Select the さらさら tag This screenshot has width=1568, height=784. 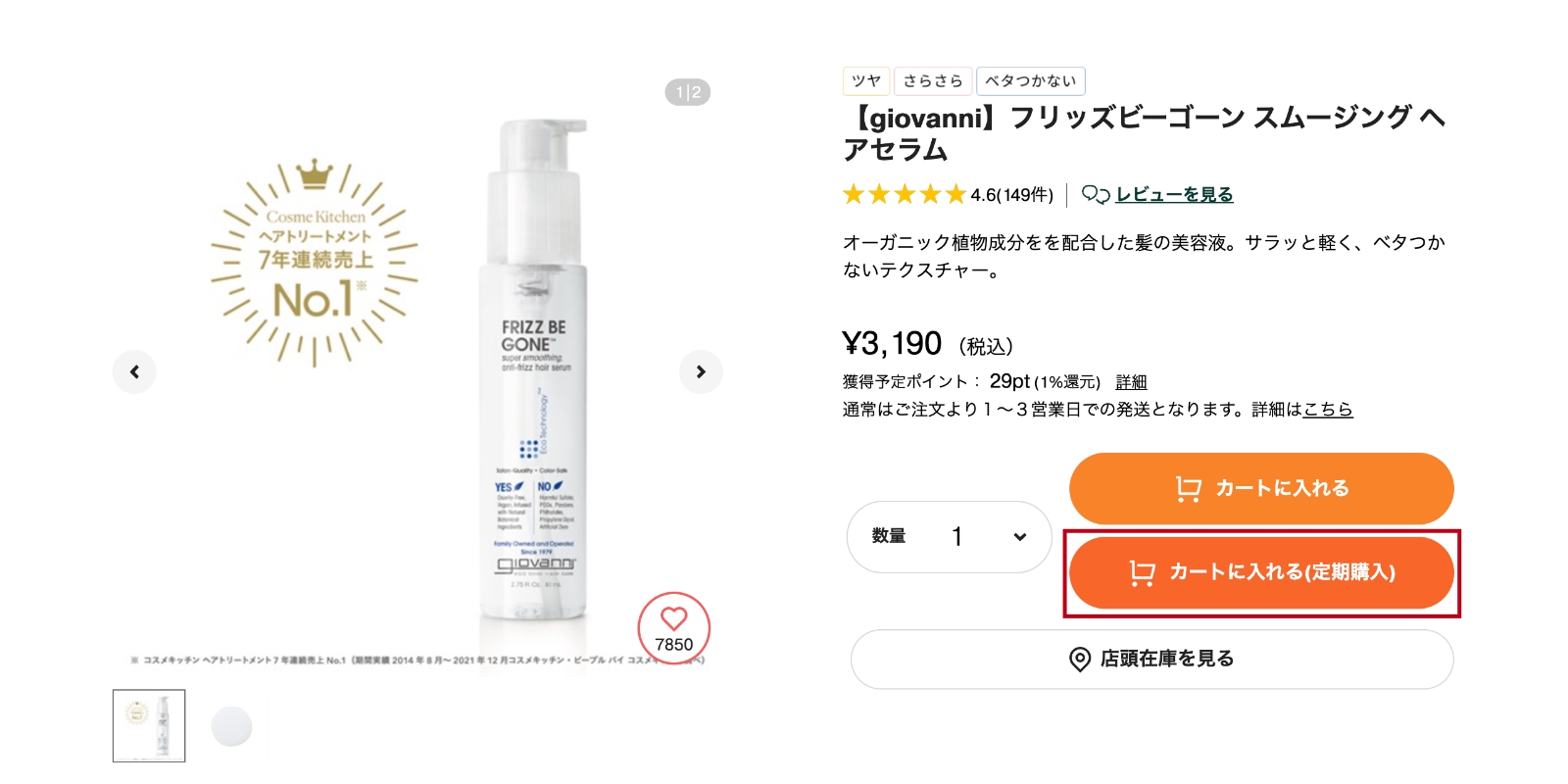click(933, 80)
